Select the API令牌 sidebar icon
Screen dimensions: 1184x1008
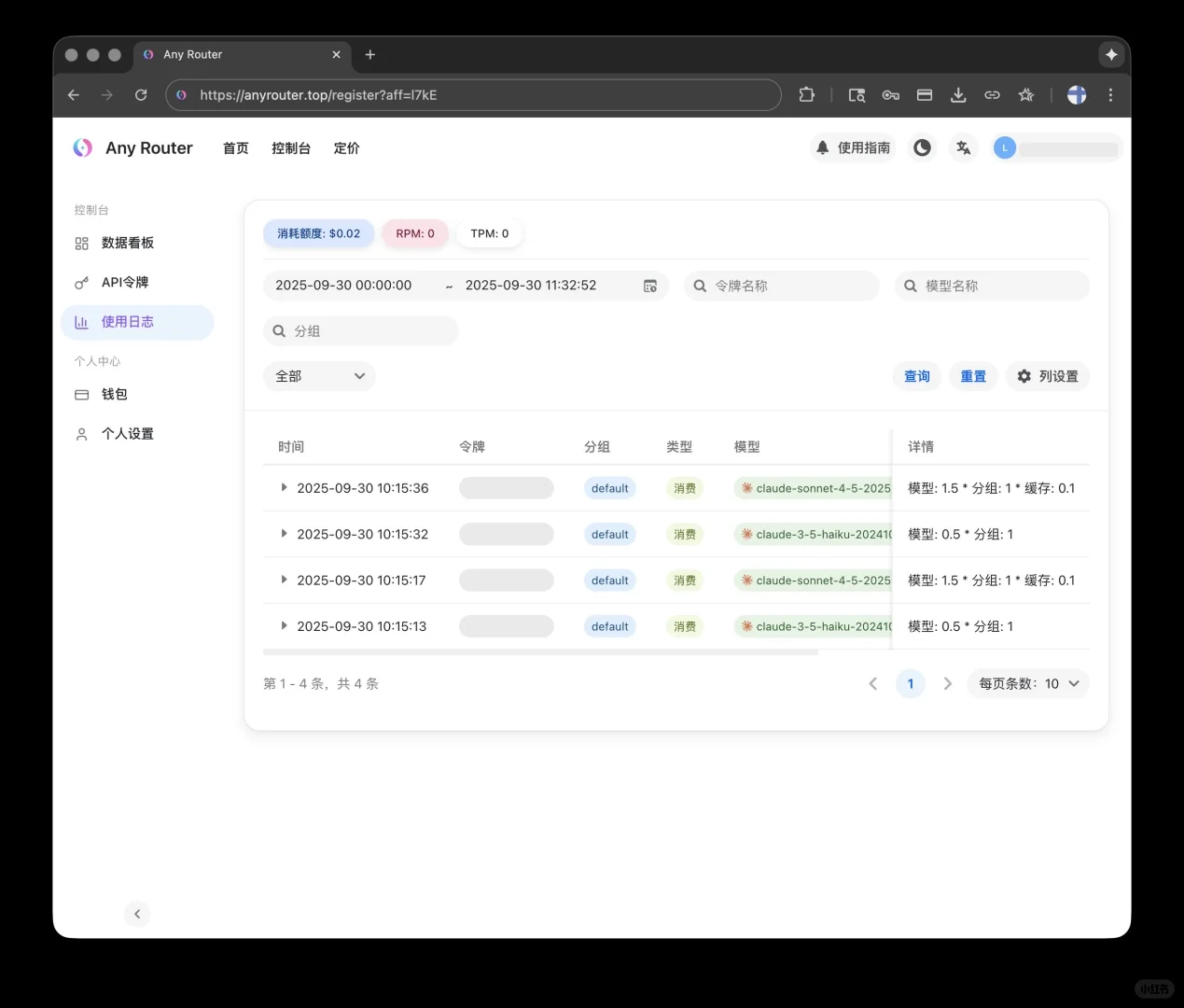coord(81,282)
